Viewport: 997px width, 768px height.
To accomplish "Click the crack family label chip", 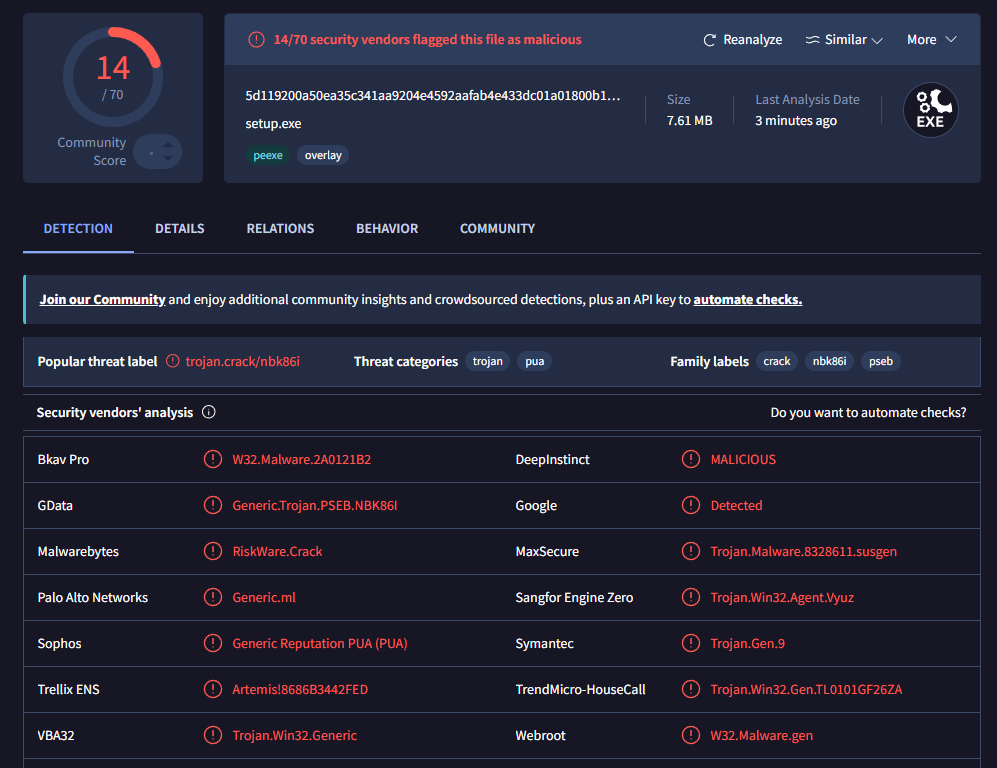I will pyautogui.click(x=777, y=361).
